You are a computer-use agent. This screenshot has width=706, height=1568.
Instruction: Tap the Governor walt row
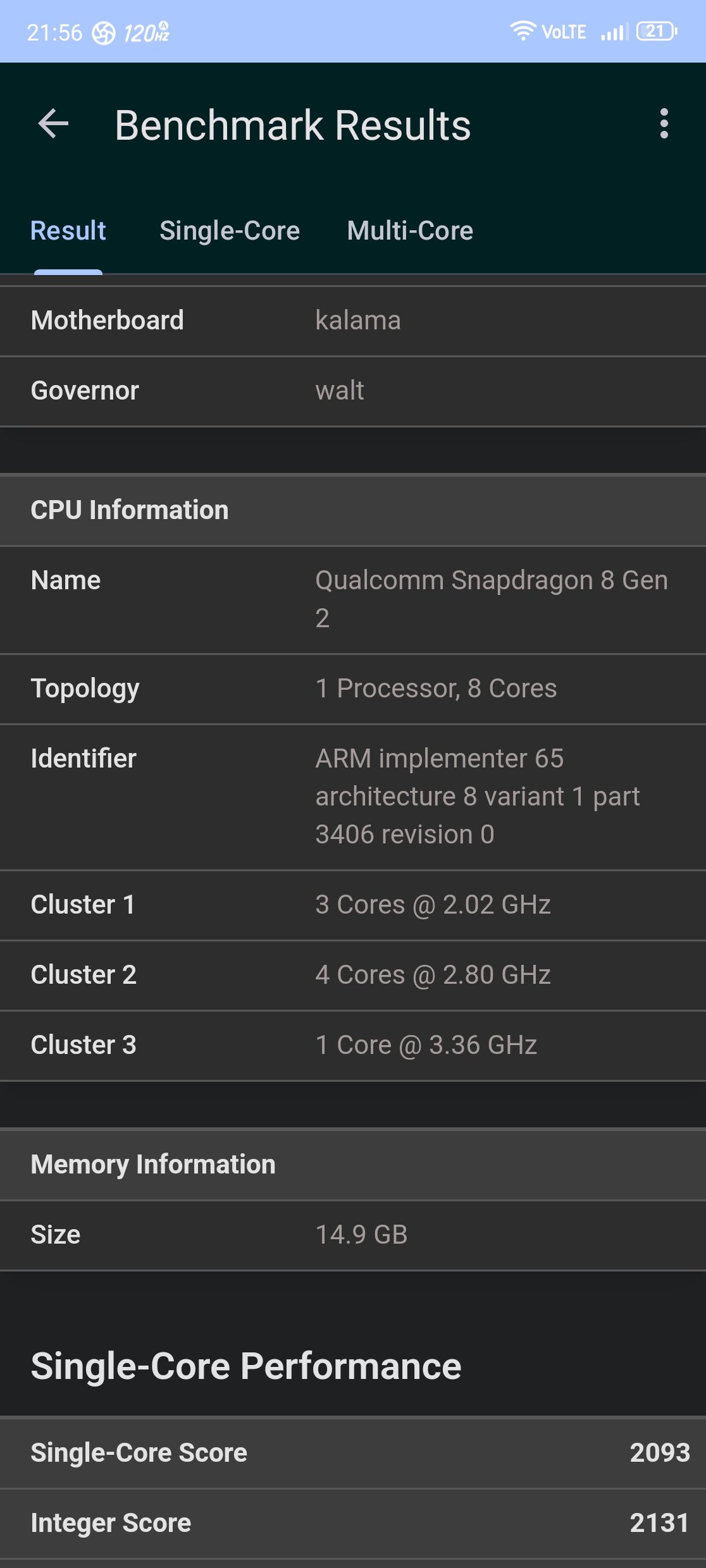pyautogui.click(x=353, y=391)
